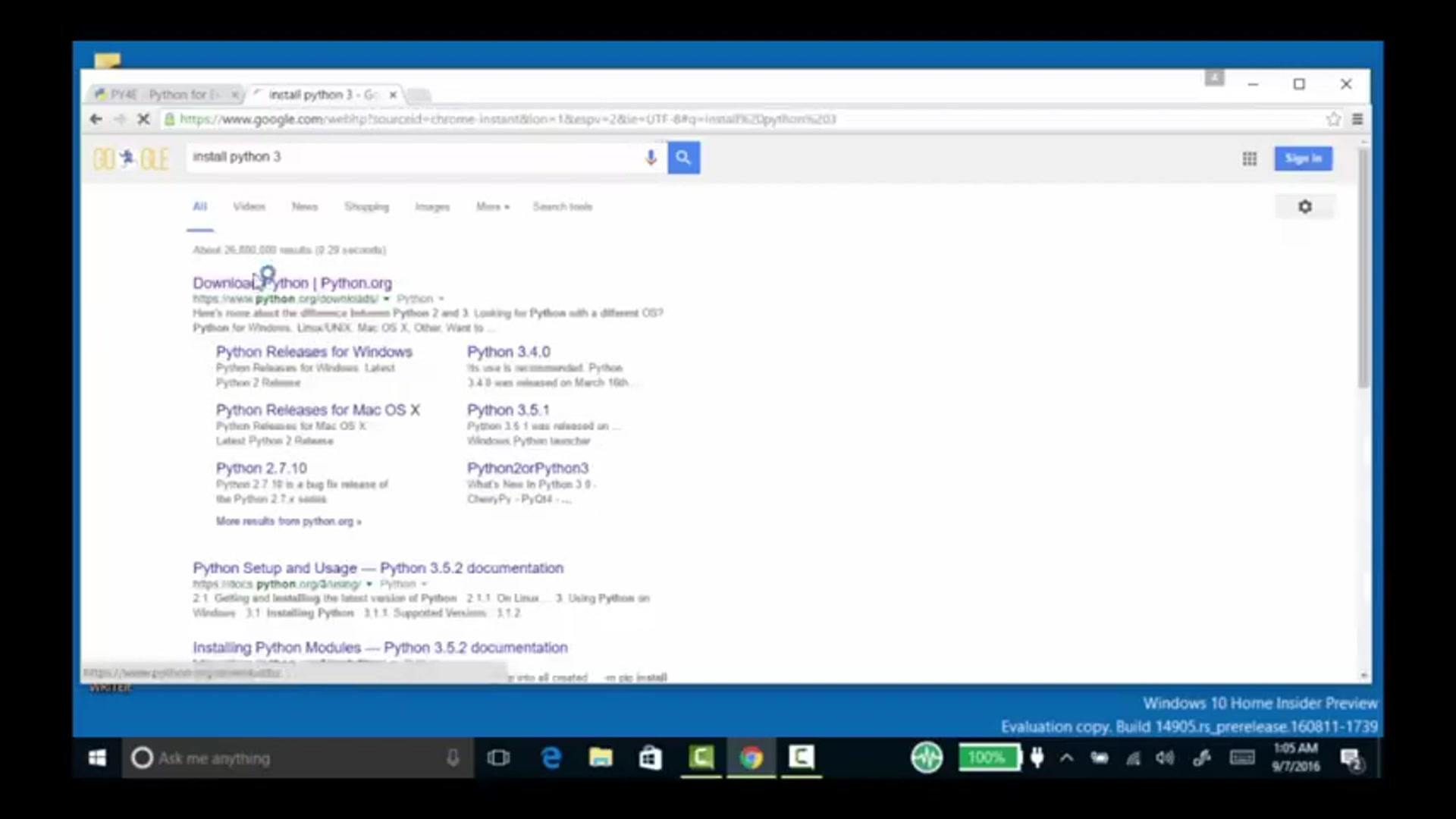This screenshot has height=819, width=1456.
Task: Click the Sign in button
Action: coord(1303,158)
